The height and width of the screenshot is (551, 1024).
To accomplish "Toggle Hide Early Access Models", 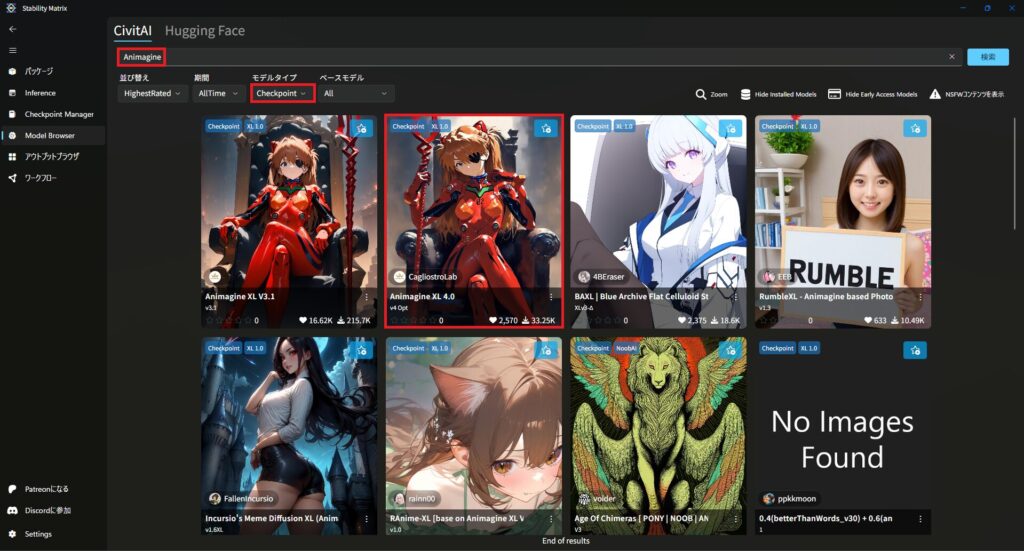I will pos(872,94).
